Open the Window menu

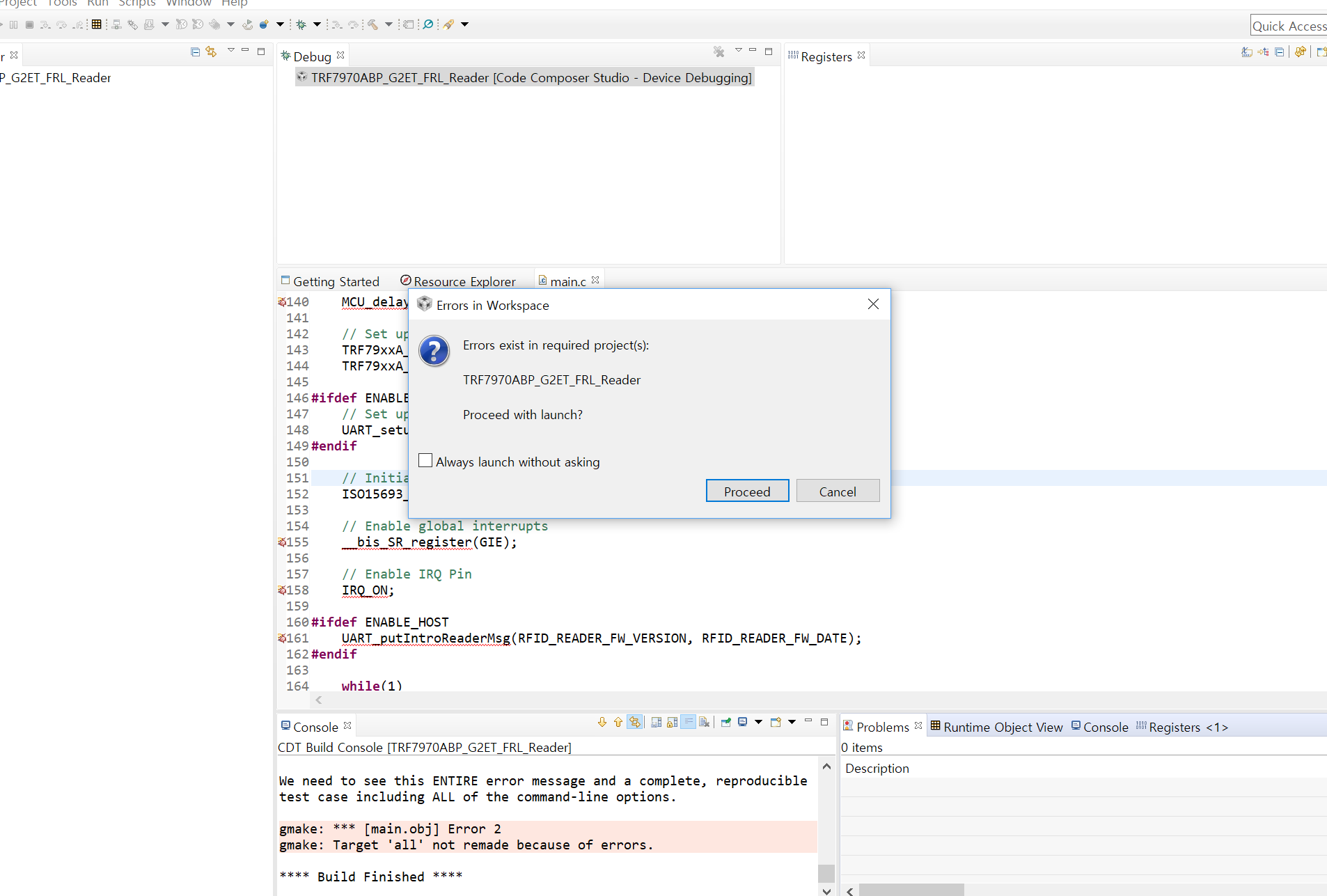[189, 3]
